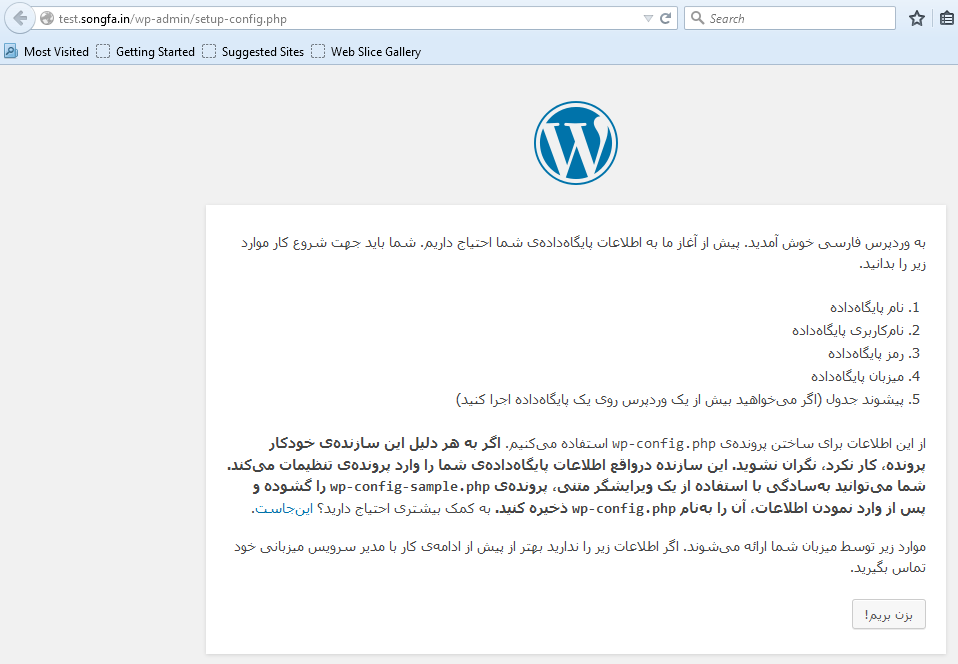Viewport: 958px width, 664px height.
Task: Click the browser back arrow button
Action: click(20, 18)
